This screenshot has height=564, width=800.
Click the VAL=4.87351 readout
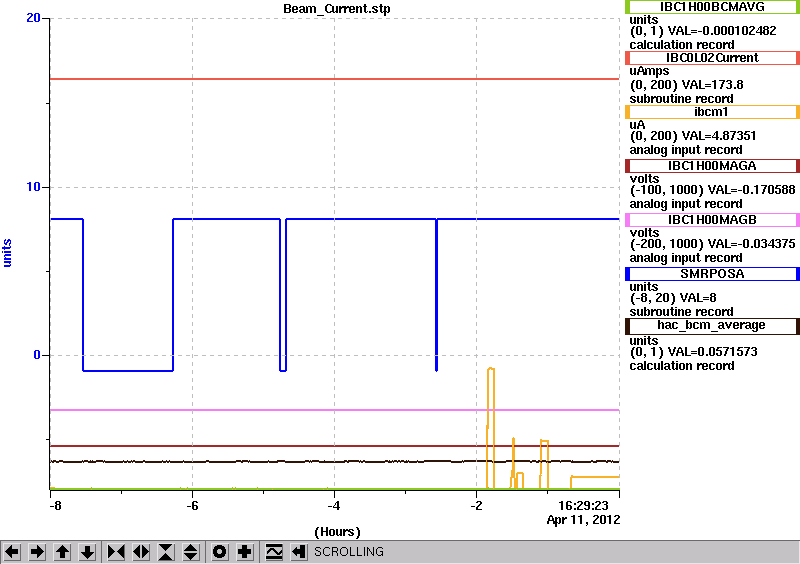(x=719, y=136)
